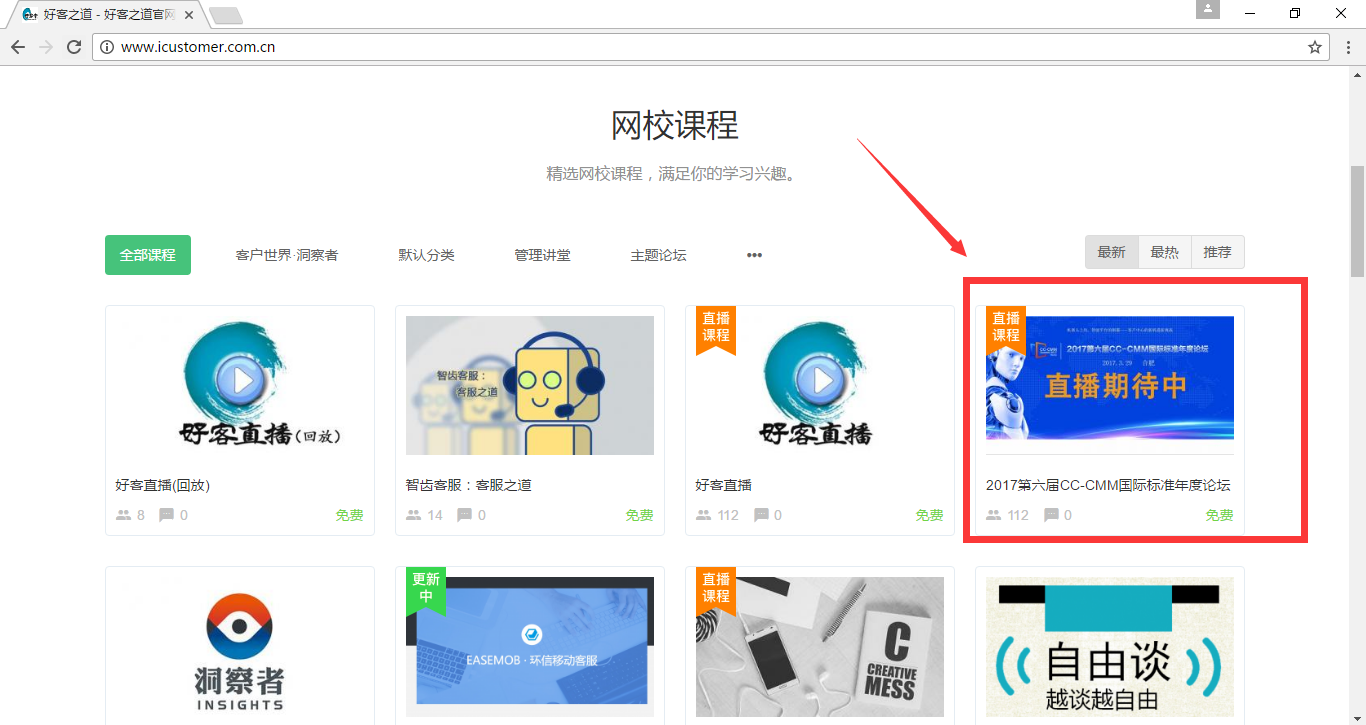Sort courses by 最新
The width and height of the screenshot is (1366, 725).
coord(1111,252)
